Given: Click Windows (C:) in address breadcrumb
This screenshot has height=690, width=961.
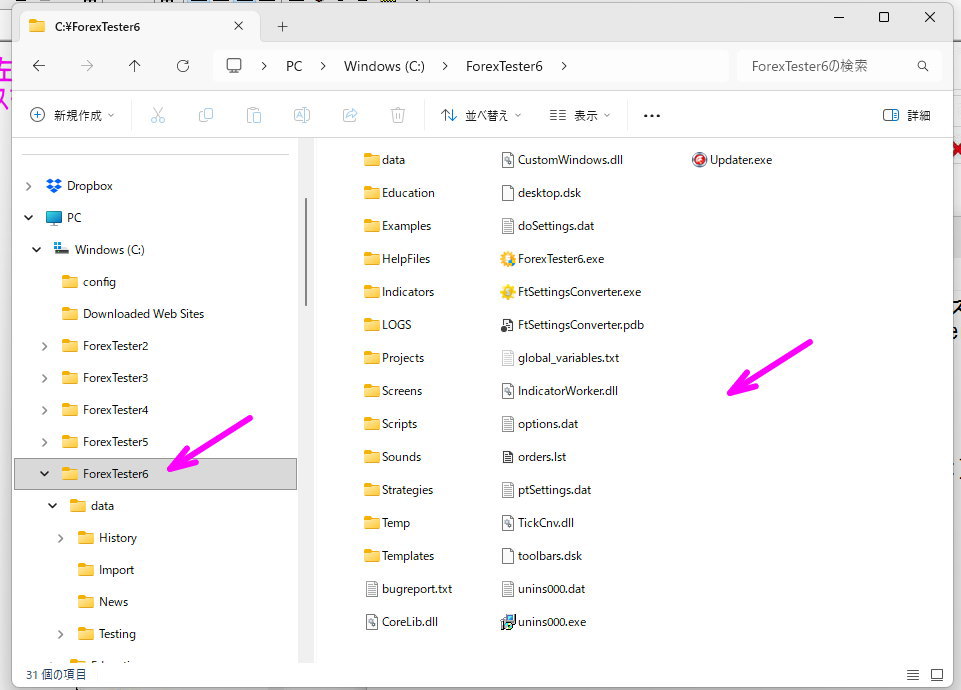Looking at the screenshot, I should point(384,66).
